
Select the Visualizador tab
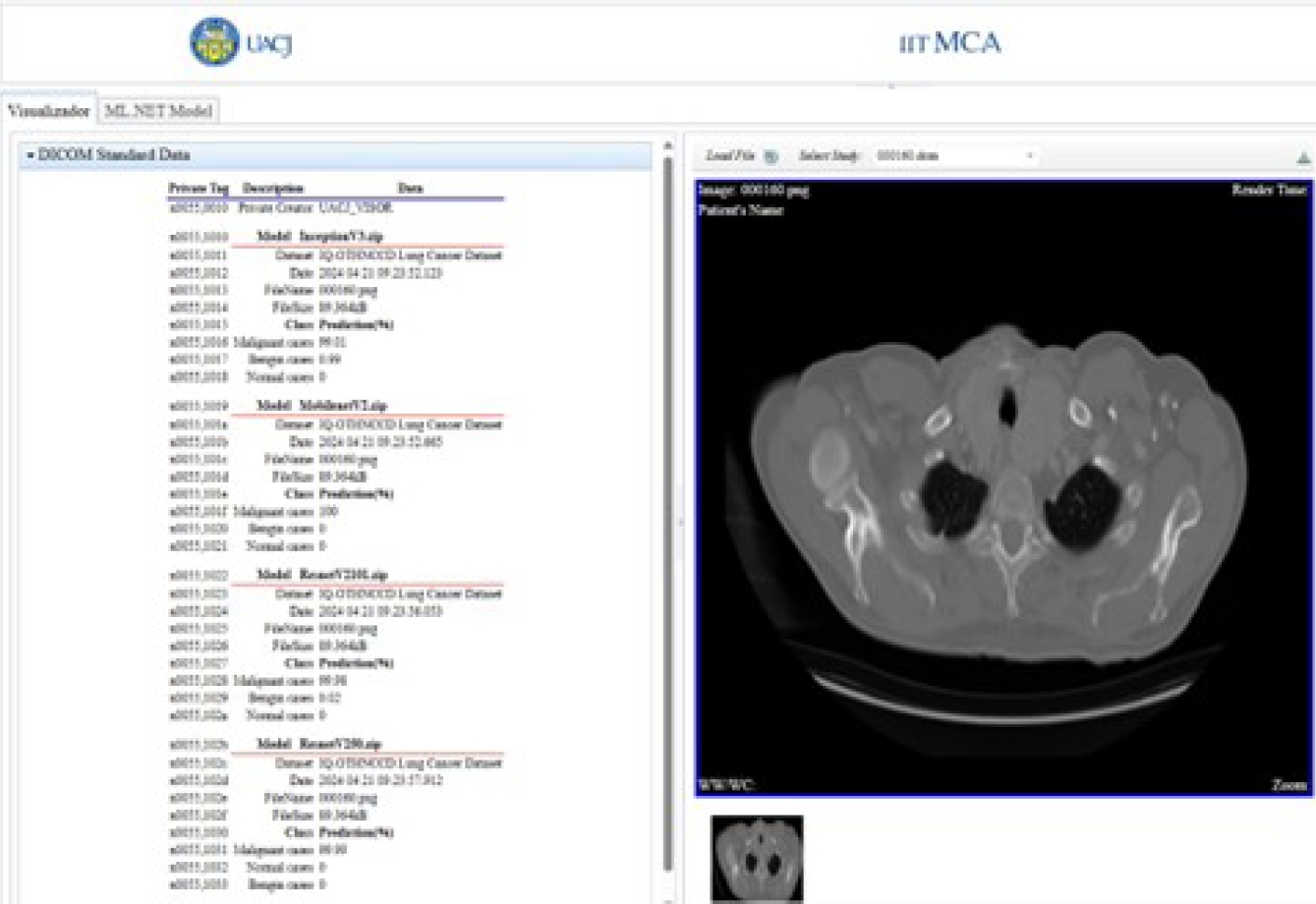pyautogui.click(x=51, y=110)
